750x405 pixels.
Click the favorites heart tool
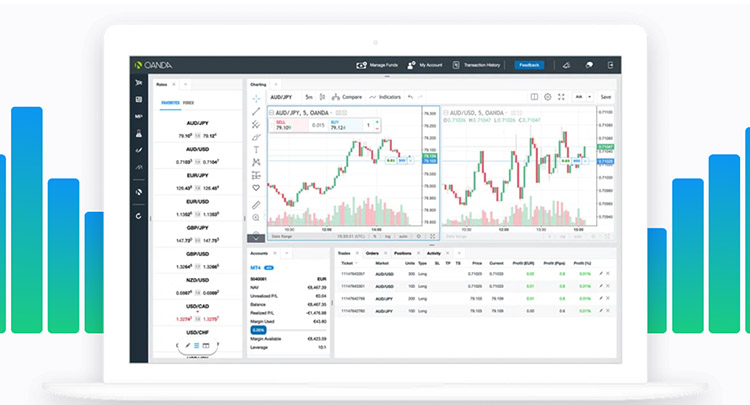(256, 188)
